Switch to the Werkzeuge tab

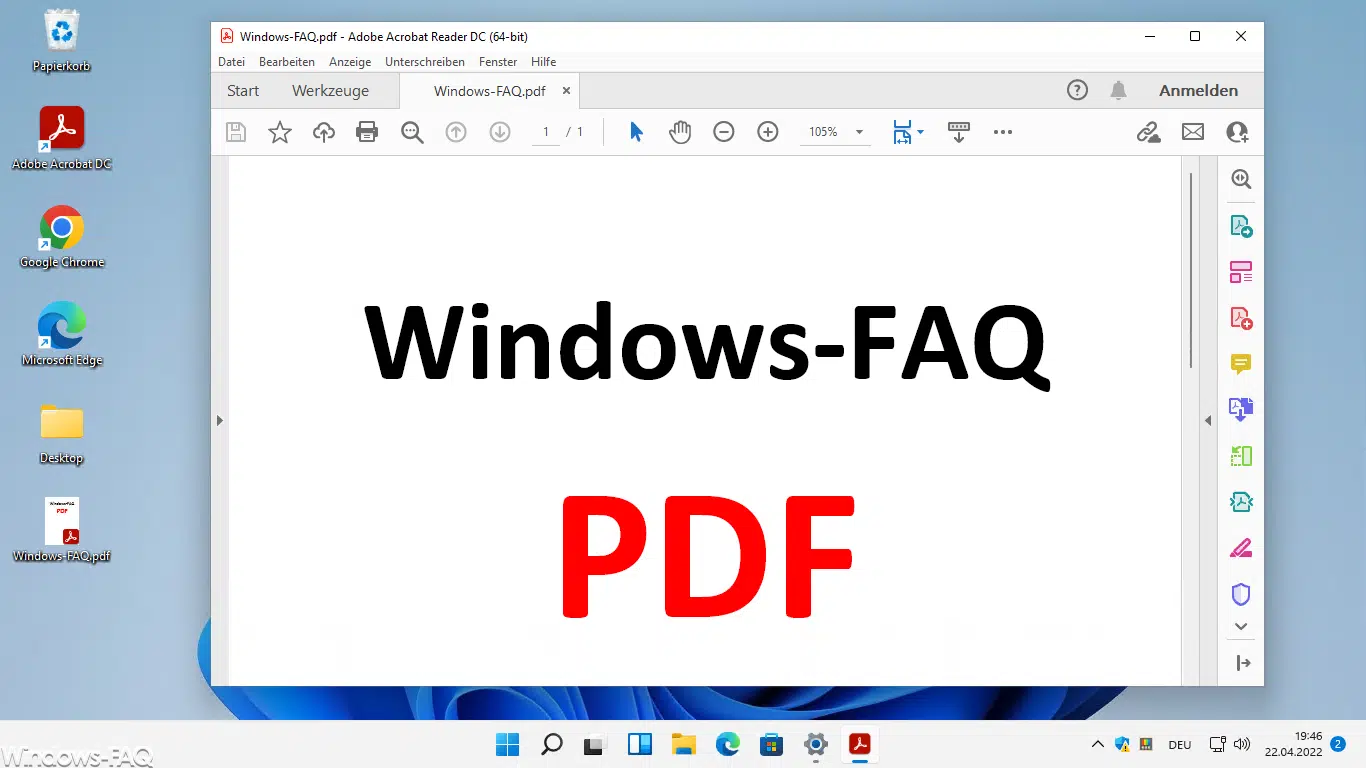pyautogui.click(x=330, y=91)
